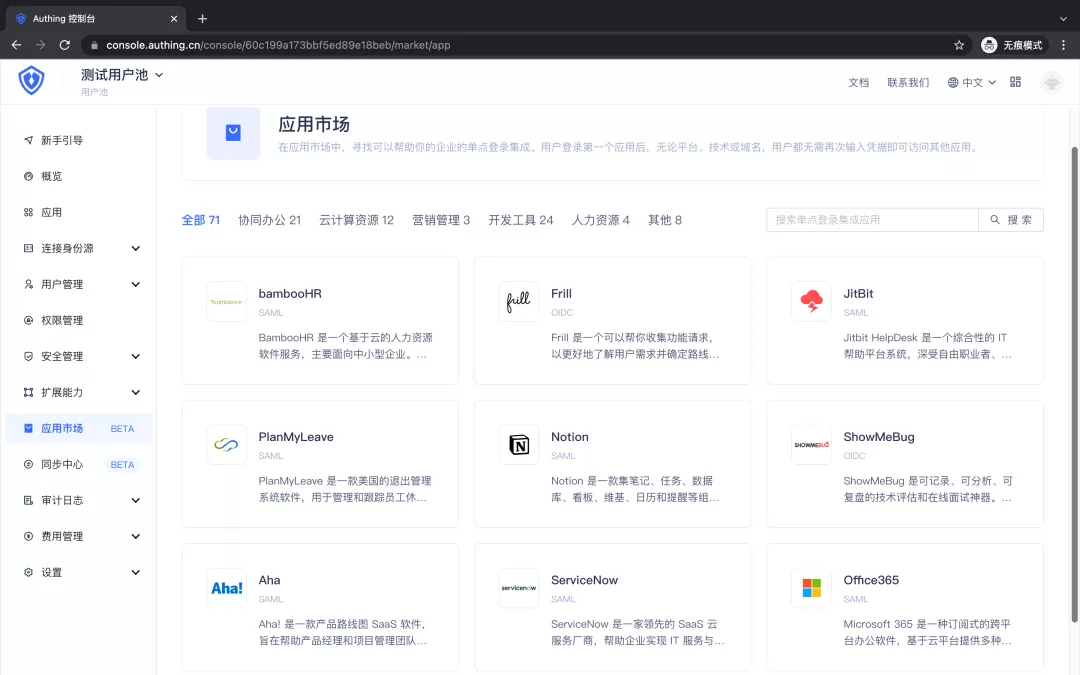Bookmark this page with the star icon

coord(959,45)
